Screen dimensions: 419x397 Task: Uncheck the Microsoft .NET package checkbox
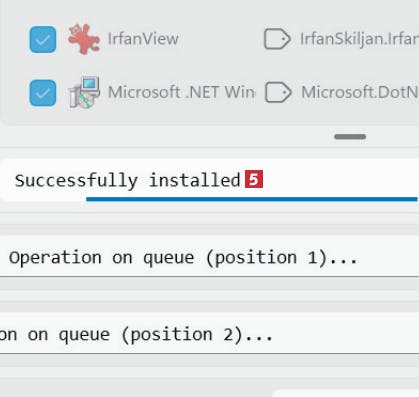[43, 93]
